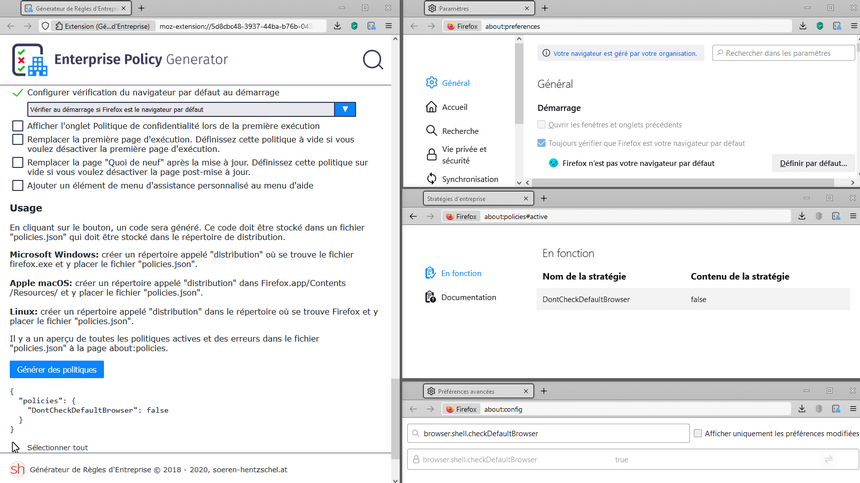Viewport: 860px width, 483px height.
Task: Click 'true' value in about:config row
Action: coord(621,459)
